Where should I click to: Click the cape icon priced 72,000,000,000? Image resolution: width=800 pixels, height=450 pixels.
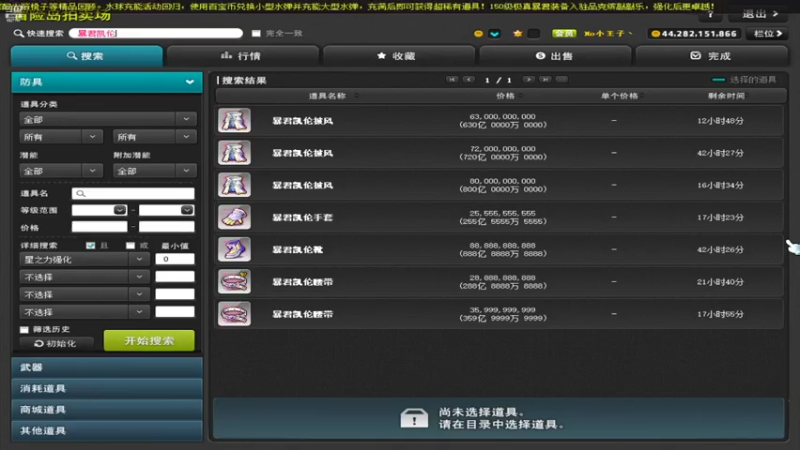tap(234, 153)
